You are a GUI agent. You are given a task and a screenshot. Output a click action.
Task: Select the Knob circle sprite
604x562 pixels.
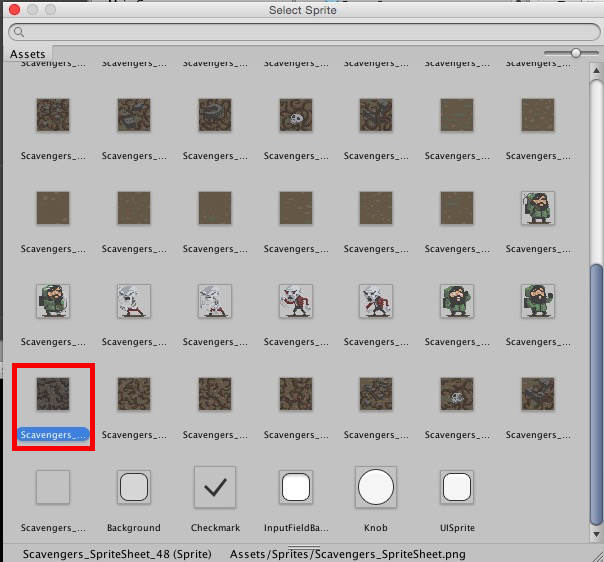(x=376, y=487)
